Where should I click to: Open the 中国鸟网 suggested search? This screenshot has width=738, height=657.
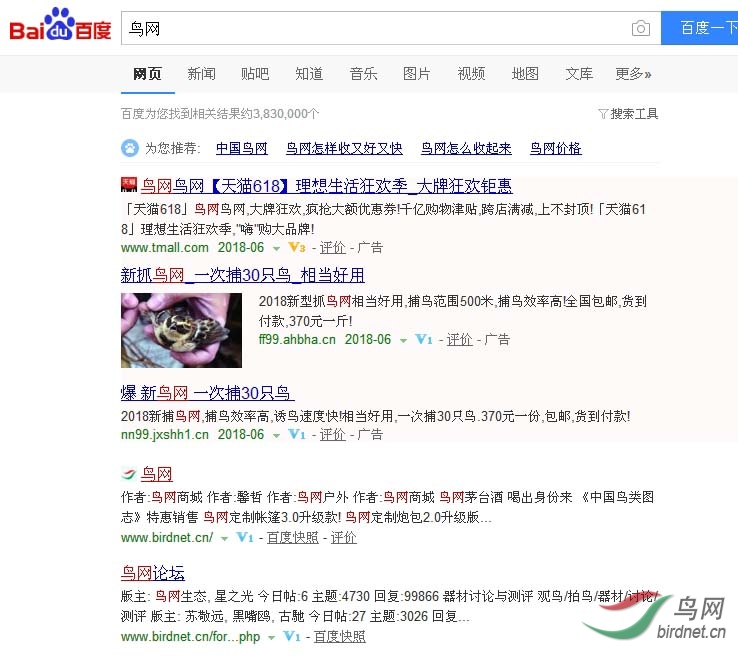click(241, 148)
